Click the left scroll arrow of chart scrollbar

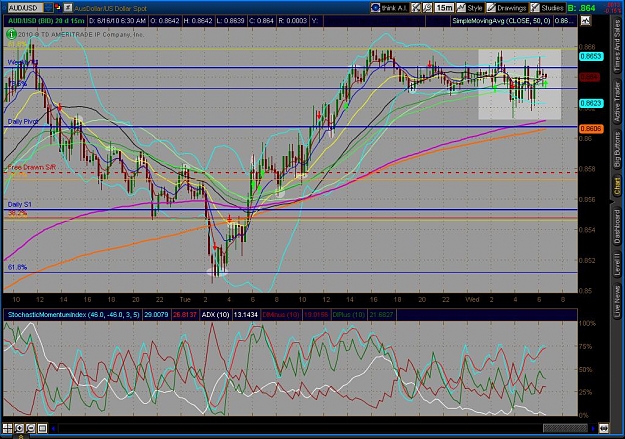[54, 429]
